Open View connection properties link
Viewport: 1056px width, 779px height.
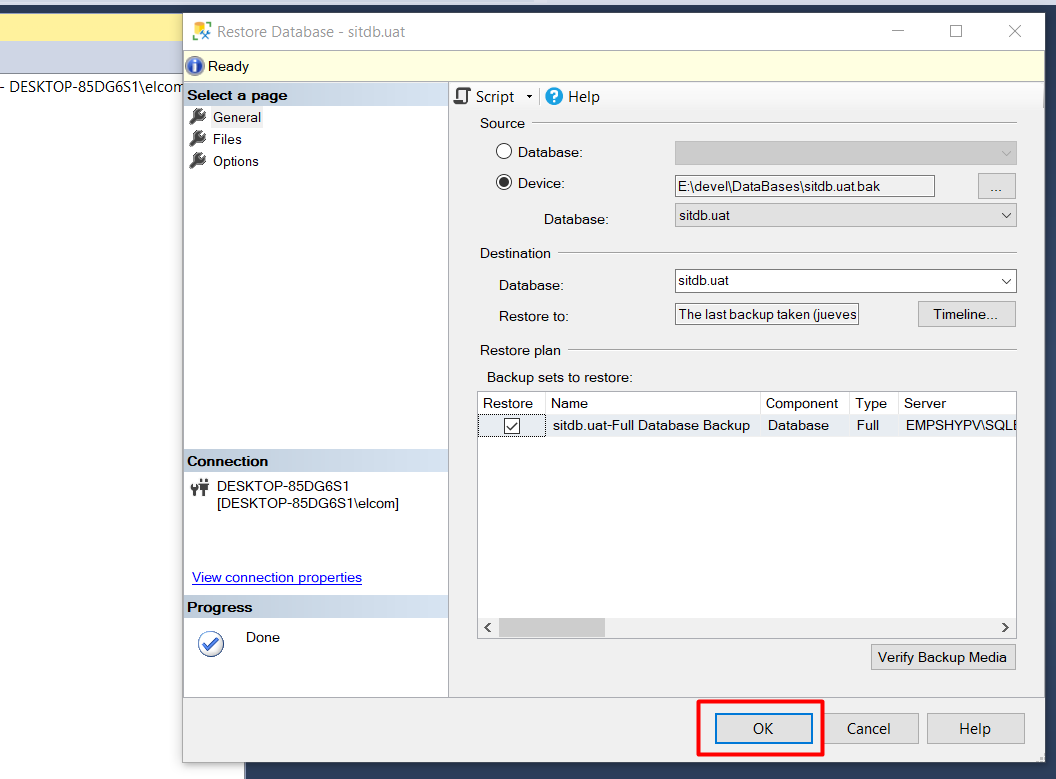[x=277, y=577]
